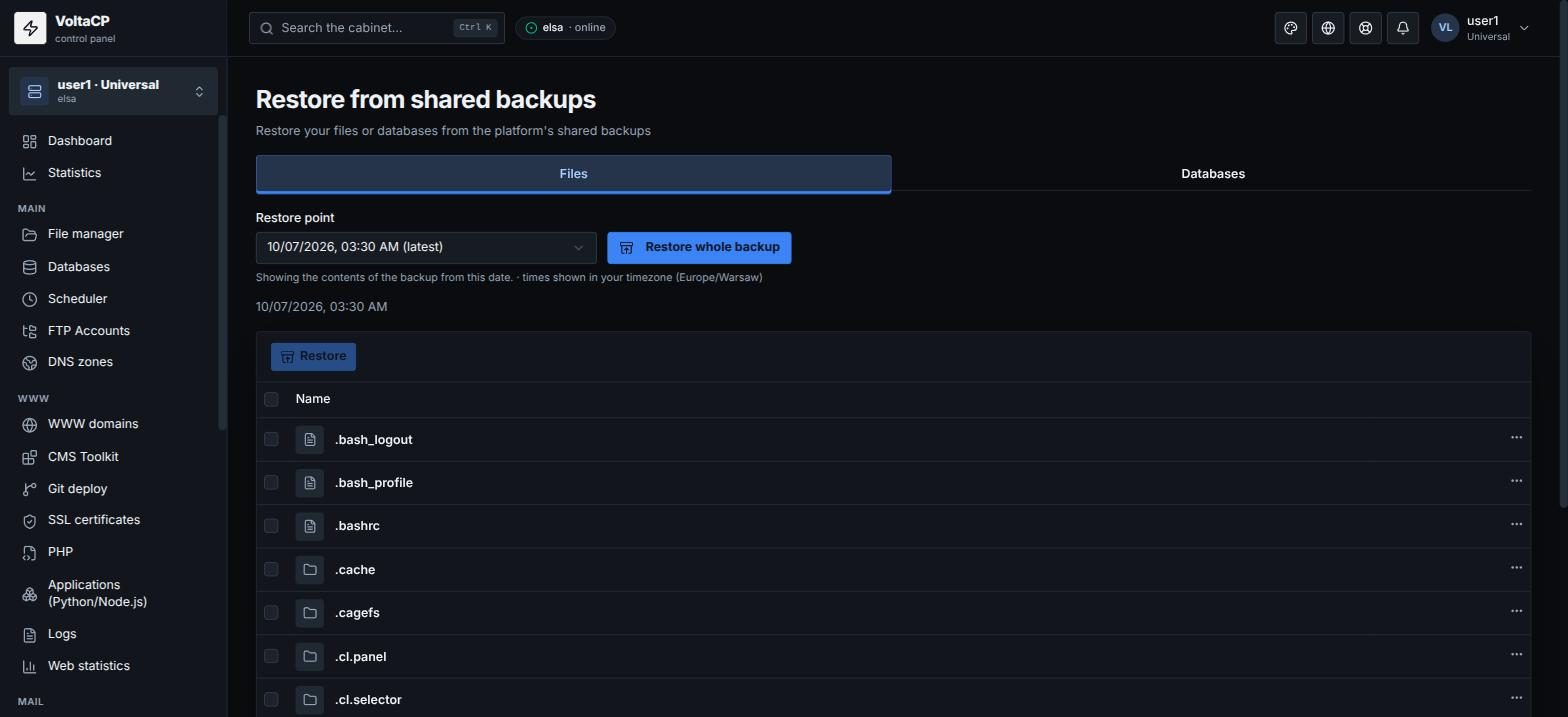Image resolution: width=1568 pixels, height=717 pixels.
Task: Click the .cache folder icon
Action: click(x=310, y=570)
